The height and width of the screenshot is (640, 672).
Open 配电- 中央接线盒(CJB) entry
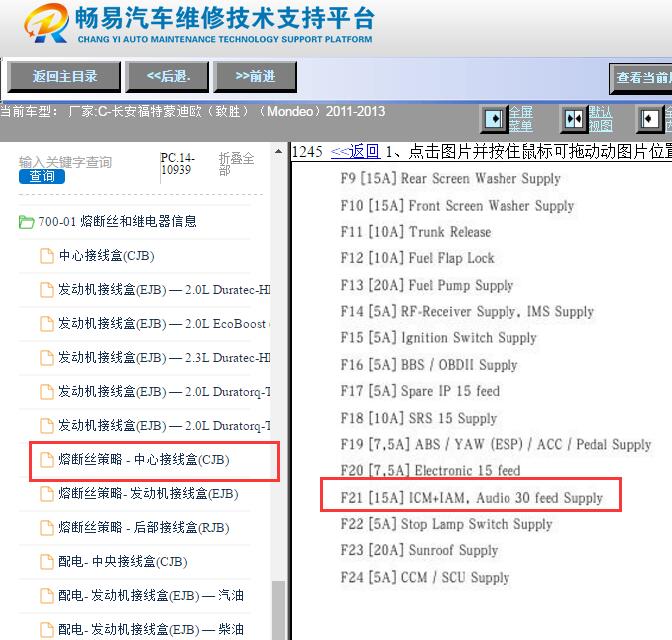(123, 562)
